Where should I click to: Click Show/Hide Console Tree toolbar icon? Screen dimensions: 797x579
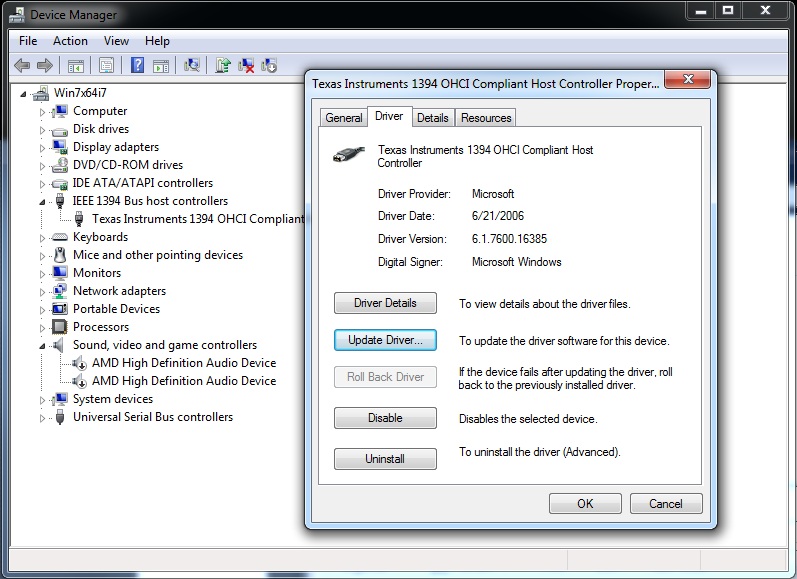76,66
